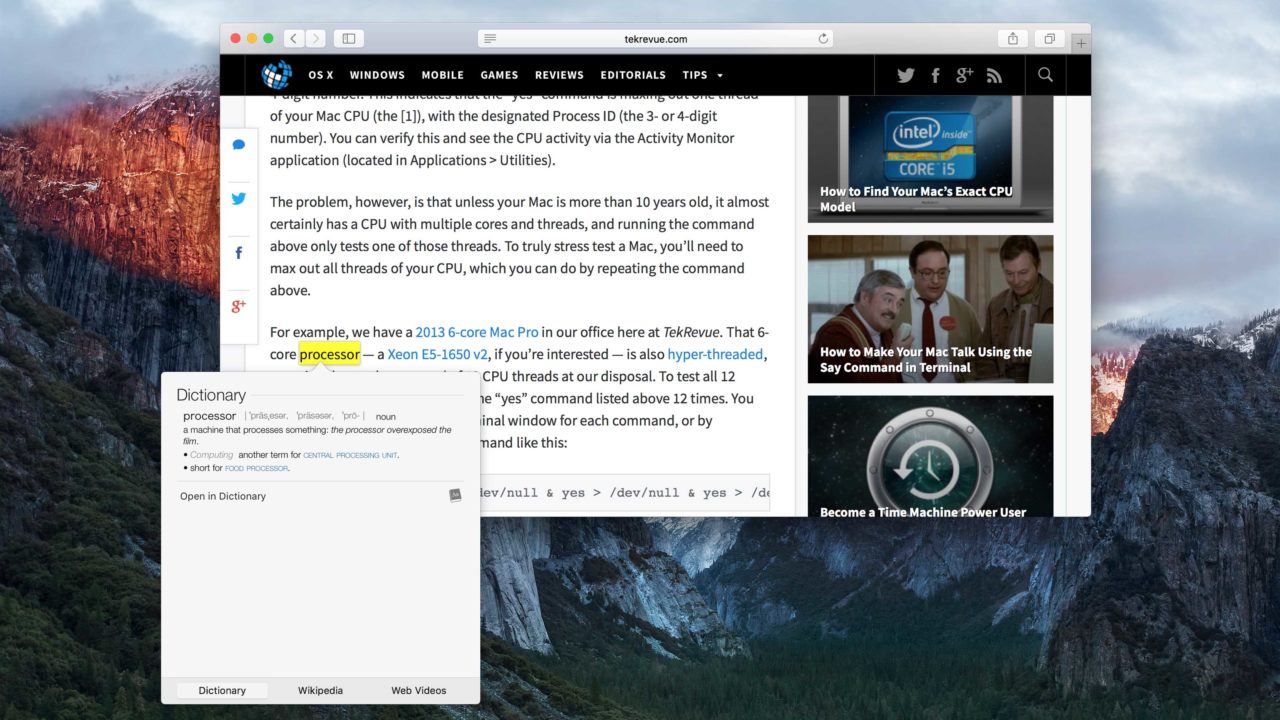The image size is (1280, 720).
Task: Follow CENTRAL PROCESSING UNIT link in definition
Action: (x=350, y=455)
